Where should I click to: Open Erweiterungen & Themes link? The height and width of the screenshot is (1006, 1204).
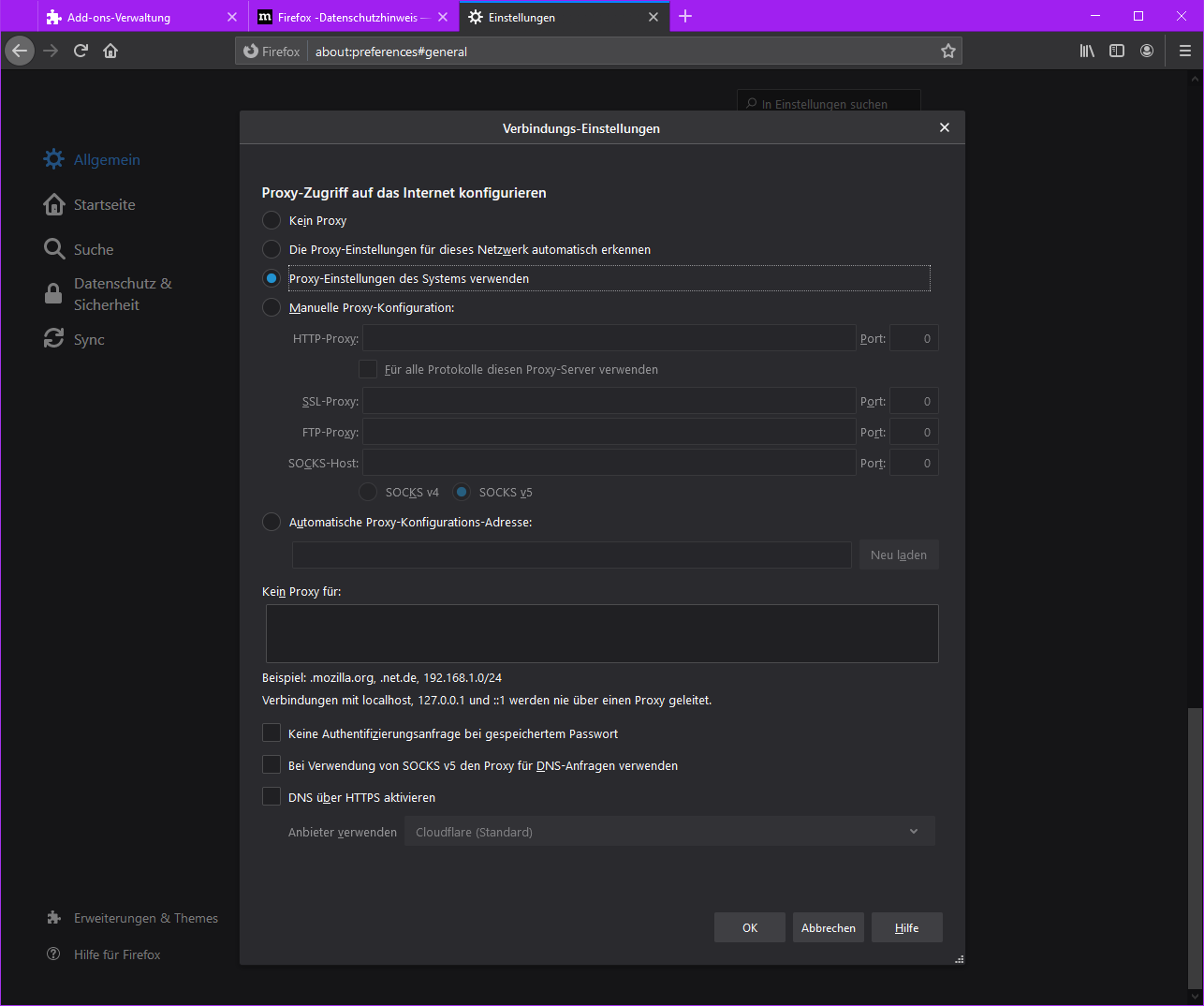[146, 918]
